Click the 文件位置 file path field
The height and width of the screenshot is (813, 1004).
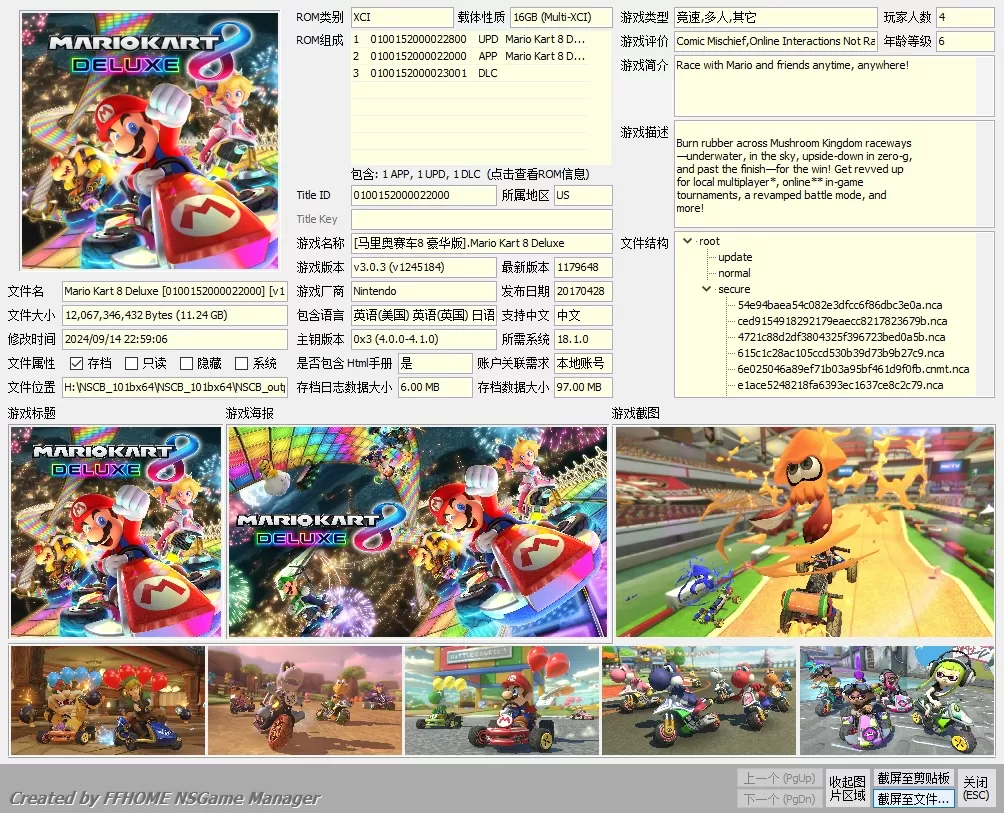(x=175, y=388)
